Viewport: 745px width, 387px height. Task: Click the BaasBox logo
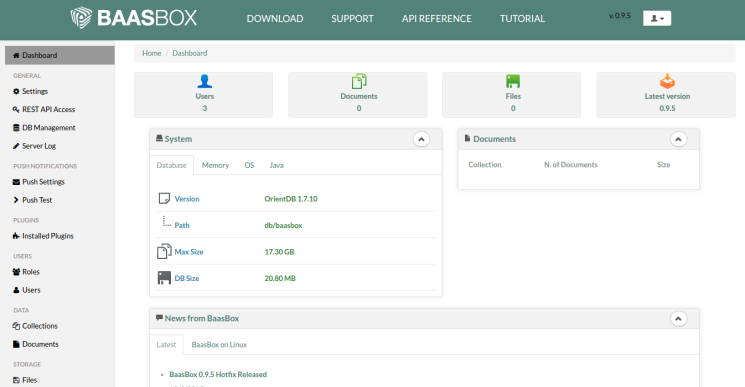pyautogui.click(x=134, y=18)
